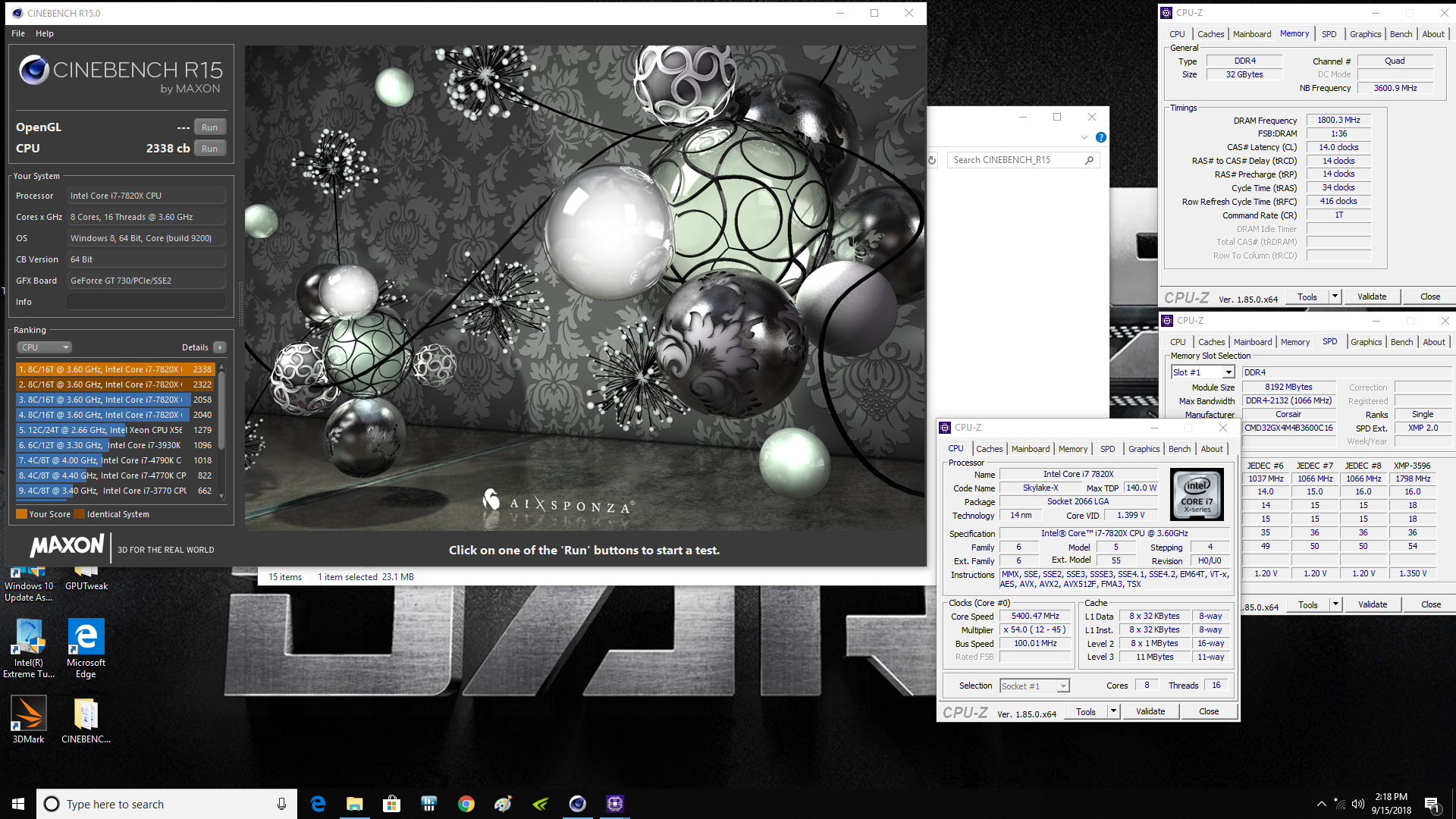Viewport: 1456px width, 819px height.
Task: Click the volume tray icon
Action: [x=1358, y=804]
